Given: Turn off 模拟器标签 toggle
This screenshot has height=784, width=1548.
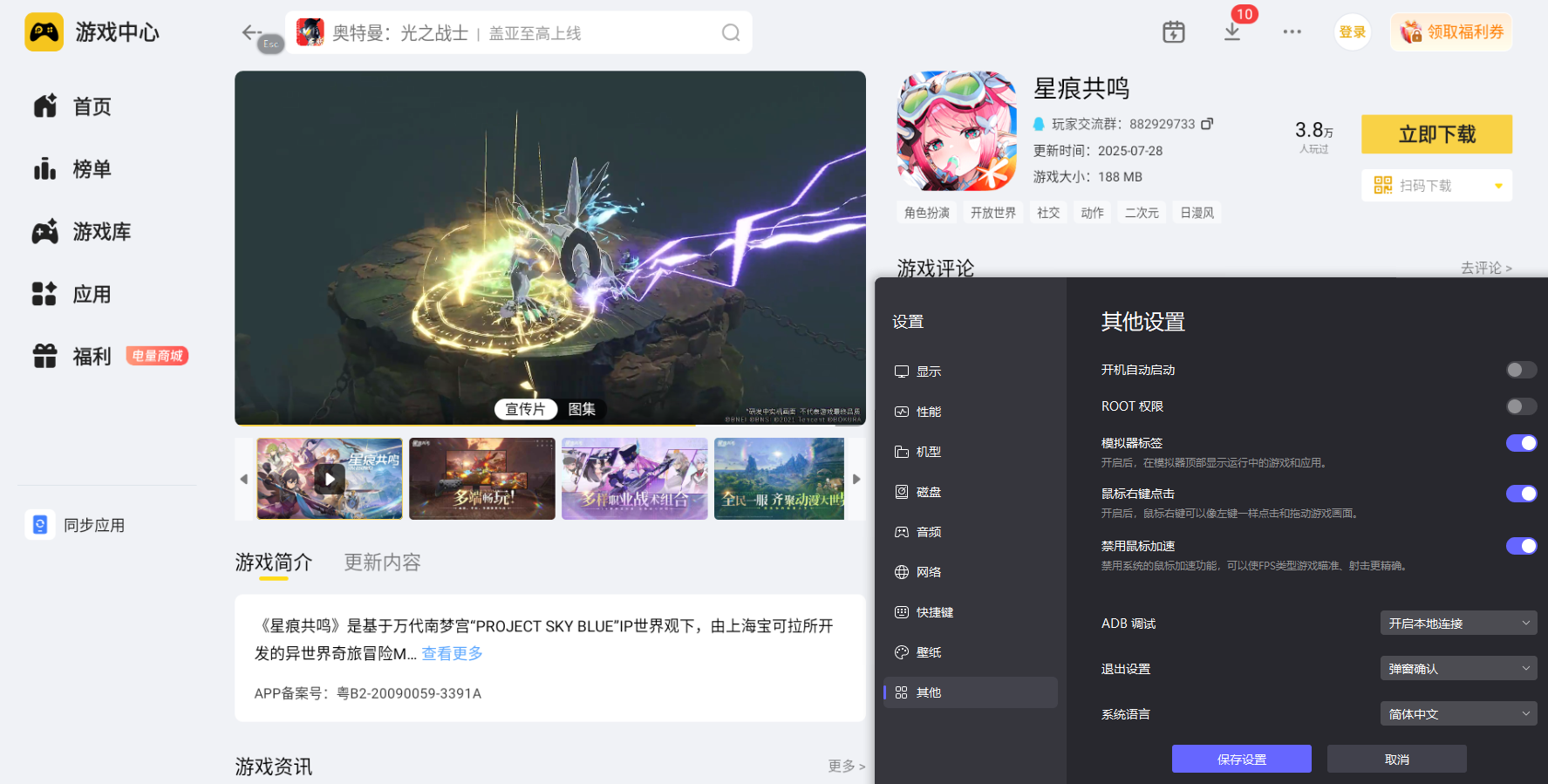Looking at the screenshot, I should (x=1521, y=443).
